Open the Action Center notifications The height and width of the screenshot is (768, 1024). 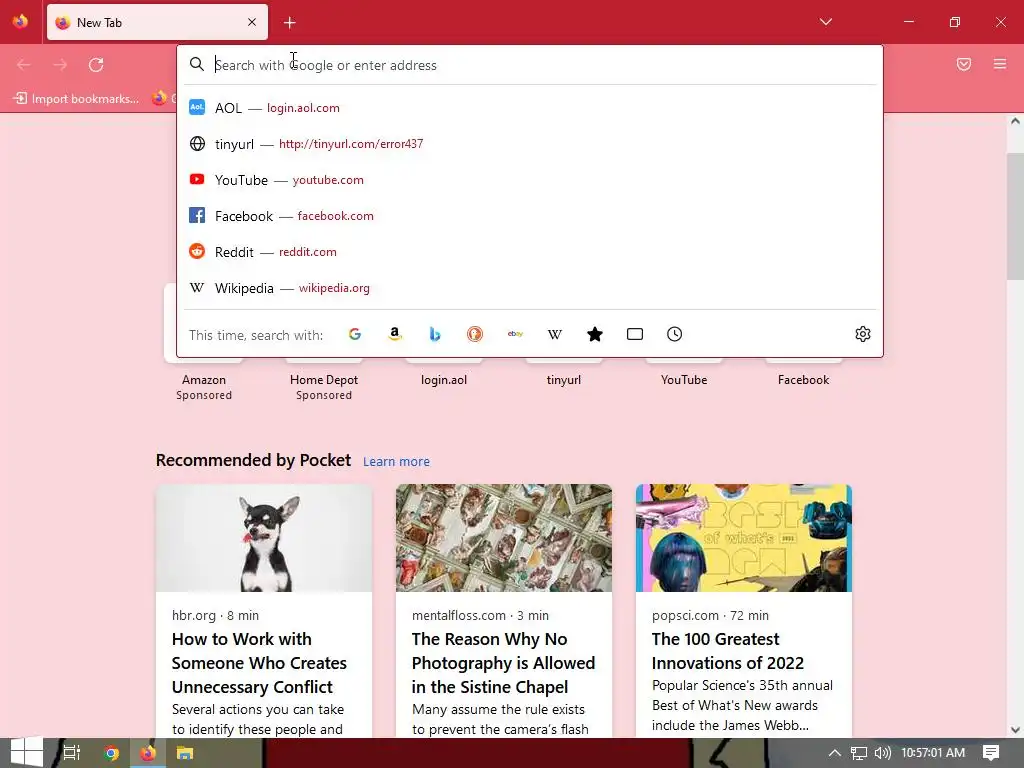pyautogui.click(x=991, y=753)
